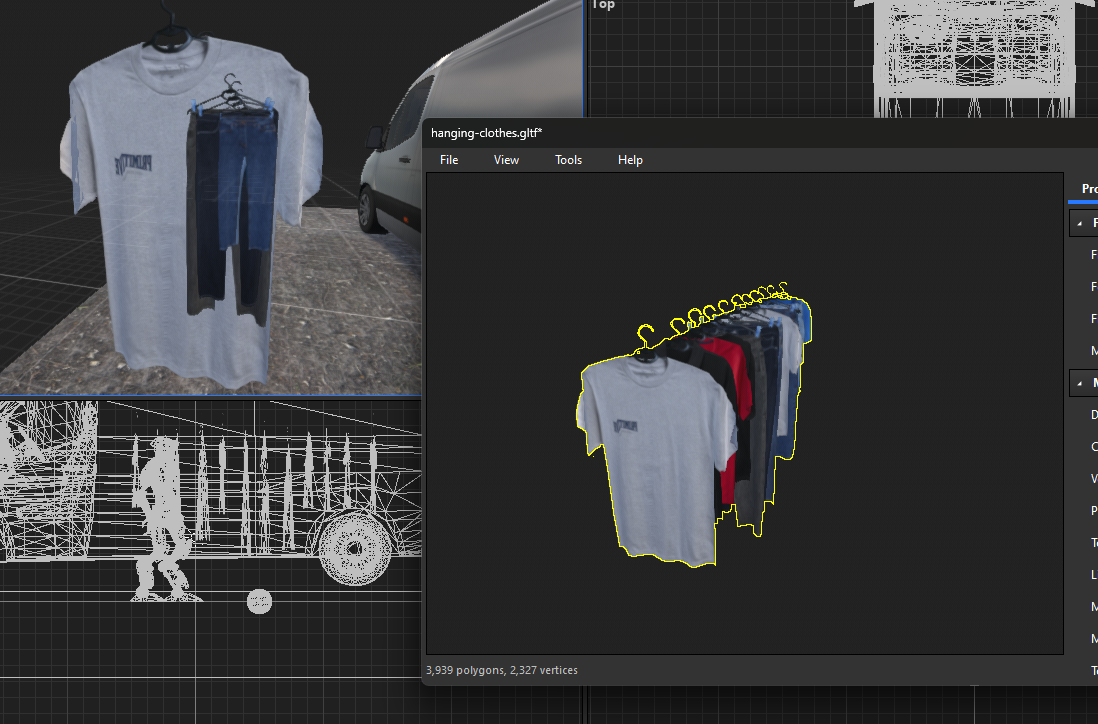
Task: Collapse the first properties section arrow
Action: [1079, 223]
